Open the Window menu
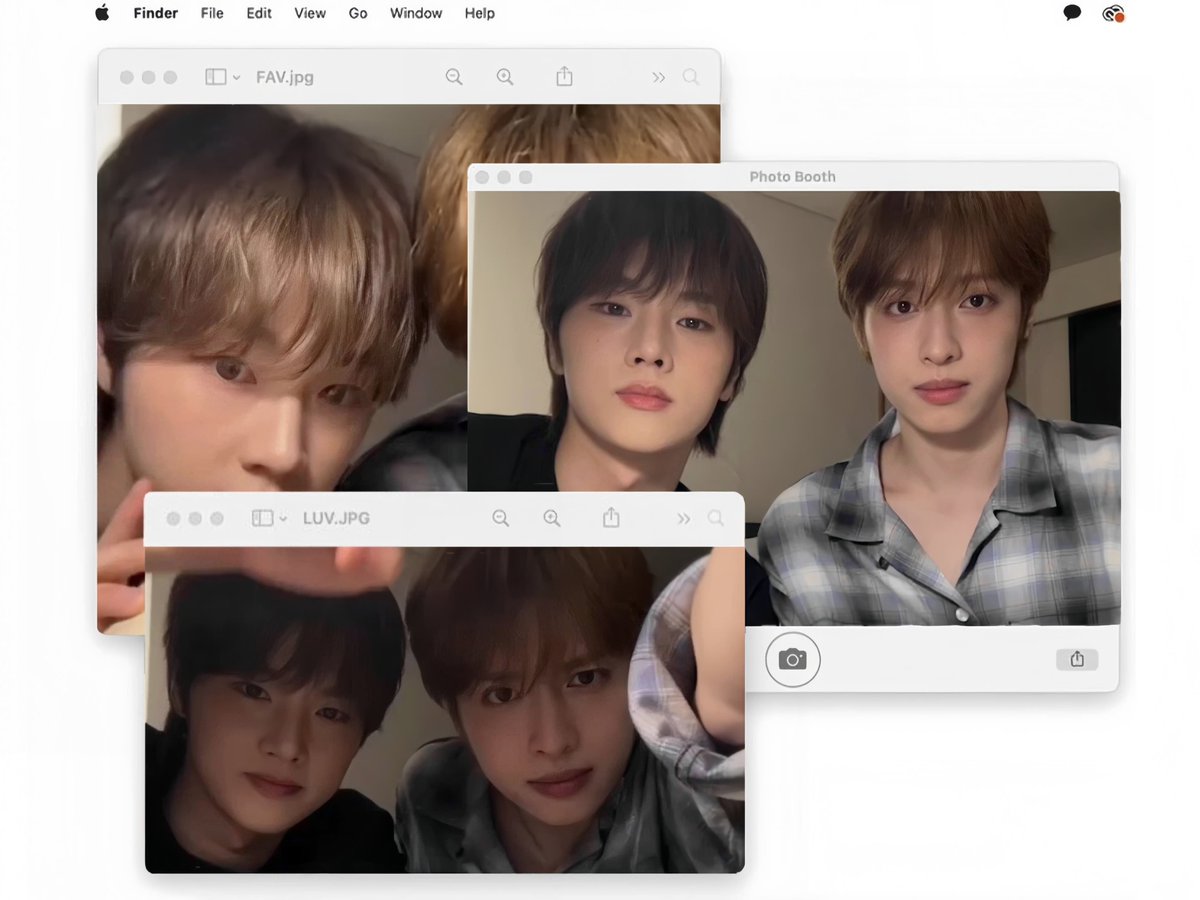 click(416, 13)
